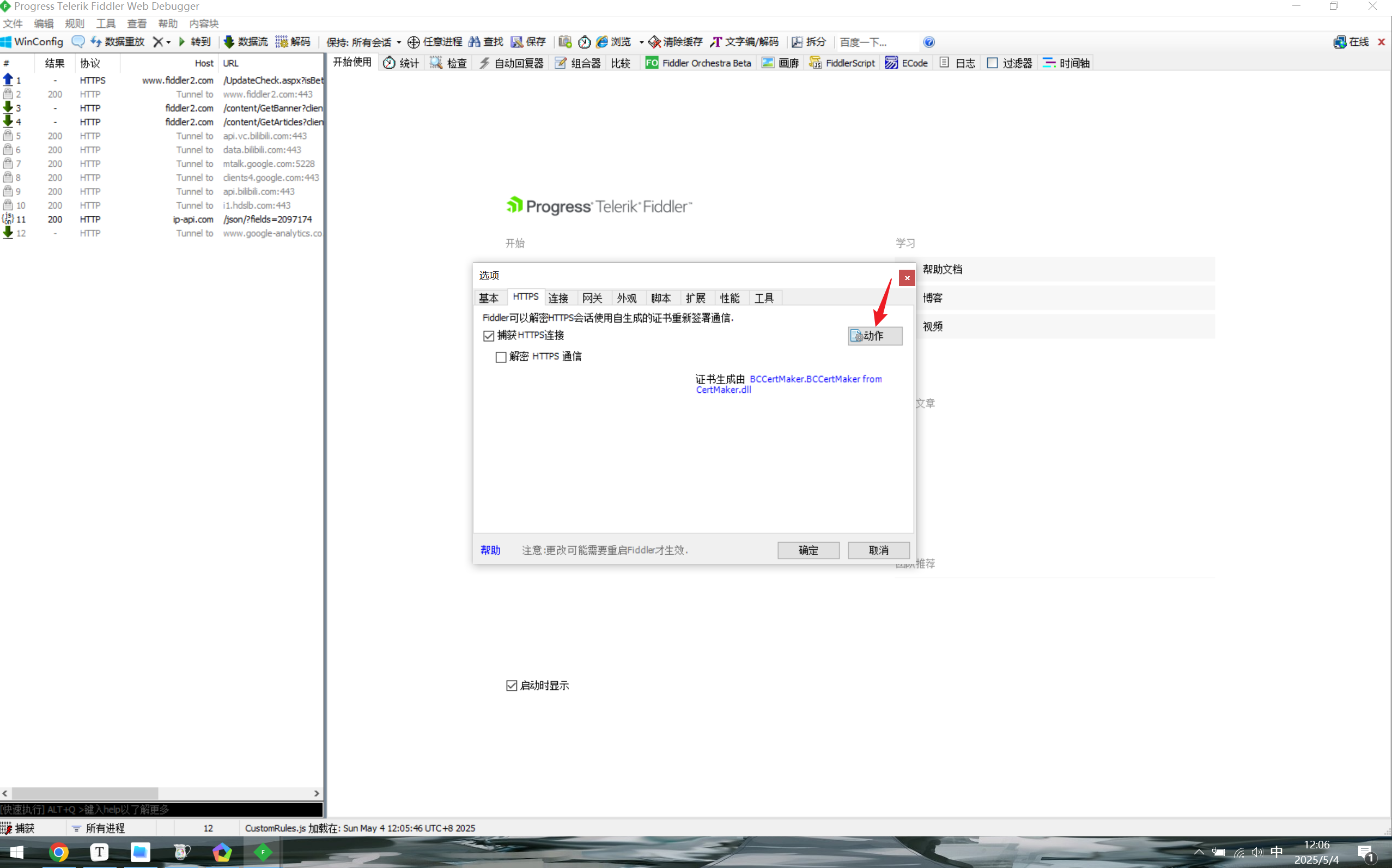Type in the 百度一下 search field
The height and width of the screenshot is (868, 1392).
coord(872,42)
